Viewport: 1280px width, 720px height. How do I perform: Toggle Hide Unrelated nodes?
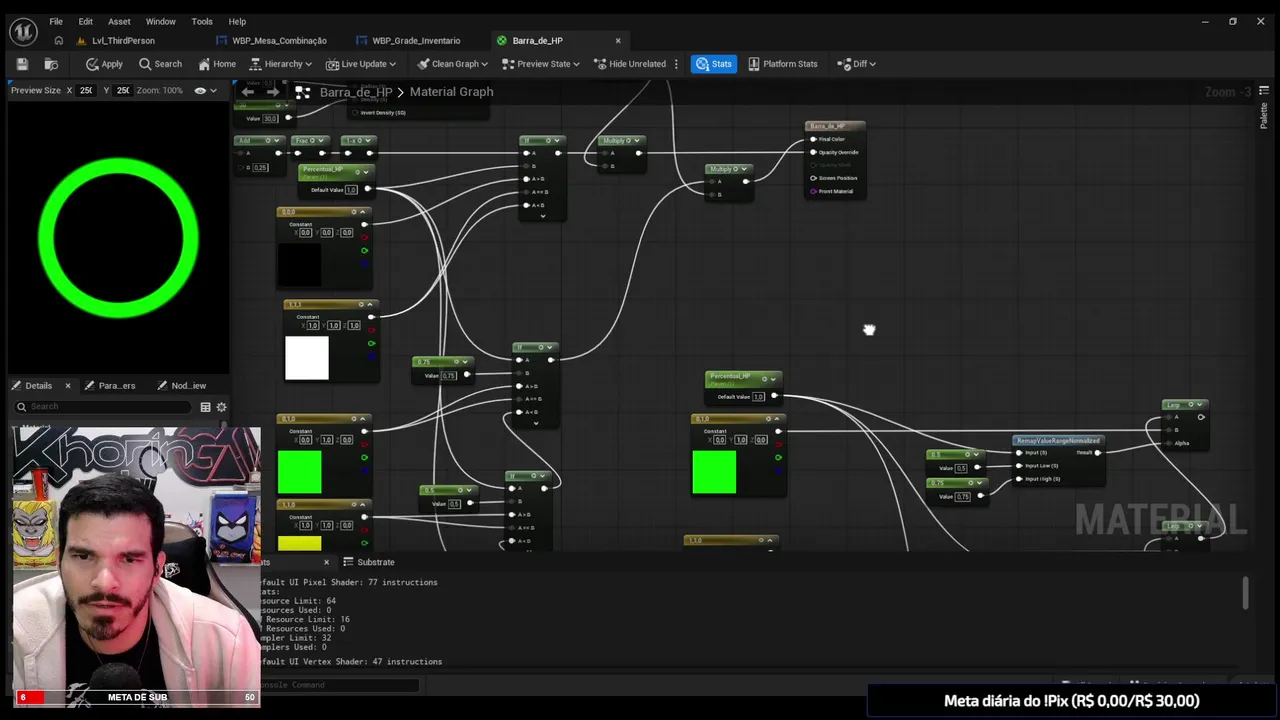pyautogui.click(x=630, y=64)
